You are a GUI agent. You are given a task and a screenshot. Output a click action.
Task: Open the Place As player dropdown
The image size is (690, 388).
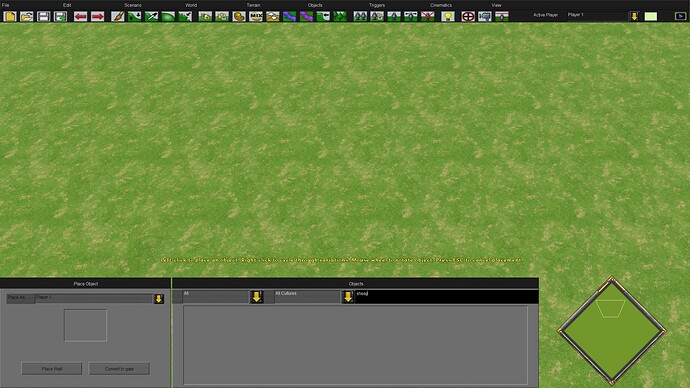(159, 299)
